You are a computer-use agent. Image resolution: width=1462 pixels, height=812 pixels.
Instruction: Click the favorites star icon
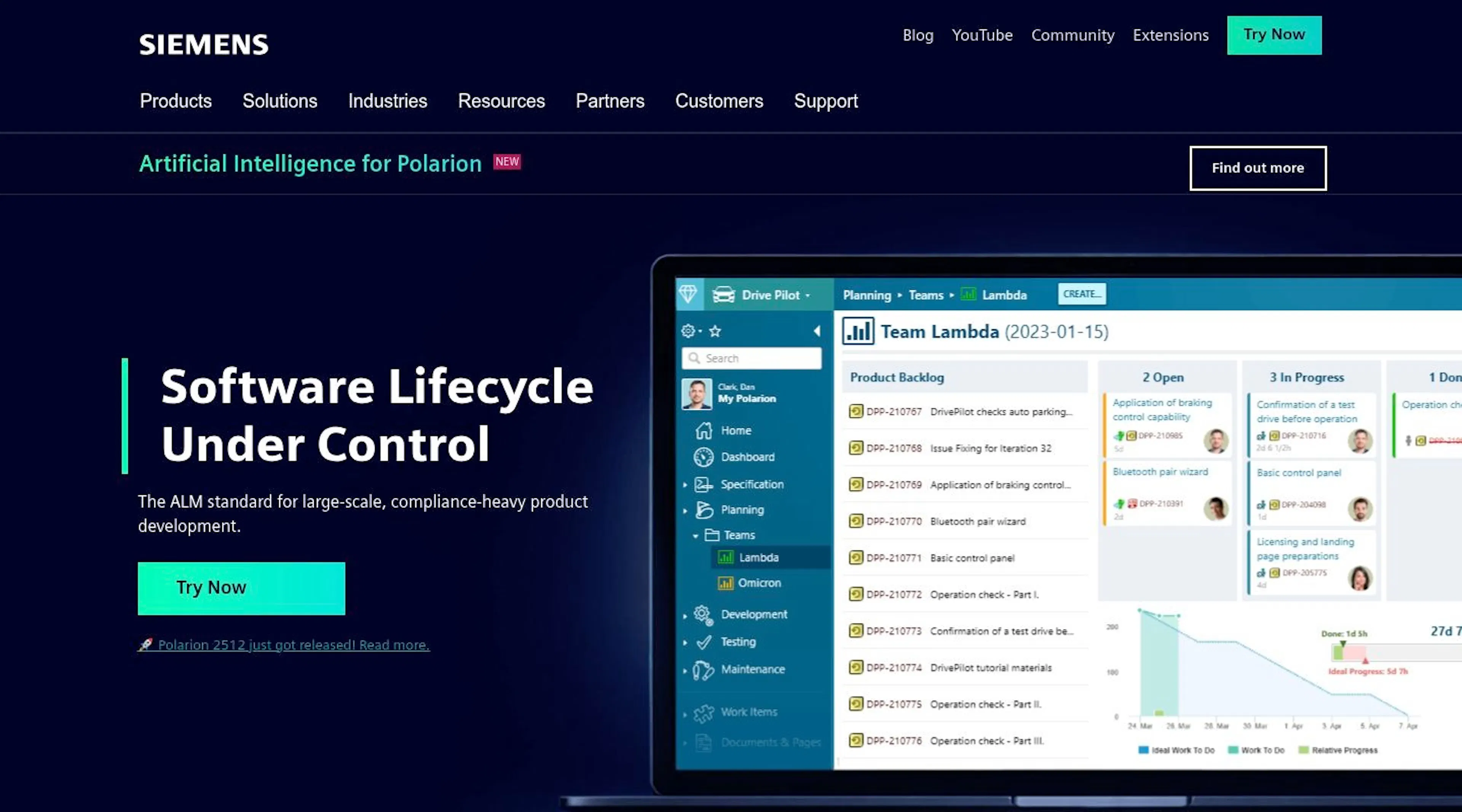click(x=715, y=331)
